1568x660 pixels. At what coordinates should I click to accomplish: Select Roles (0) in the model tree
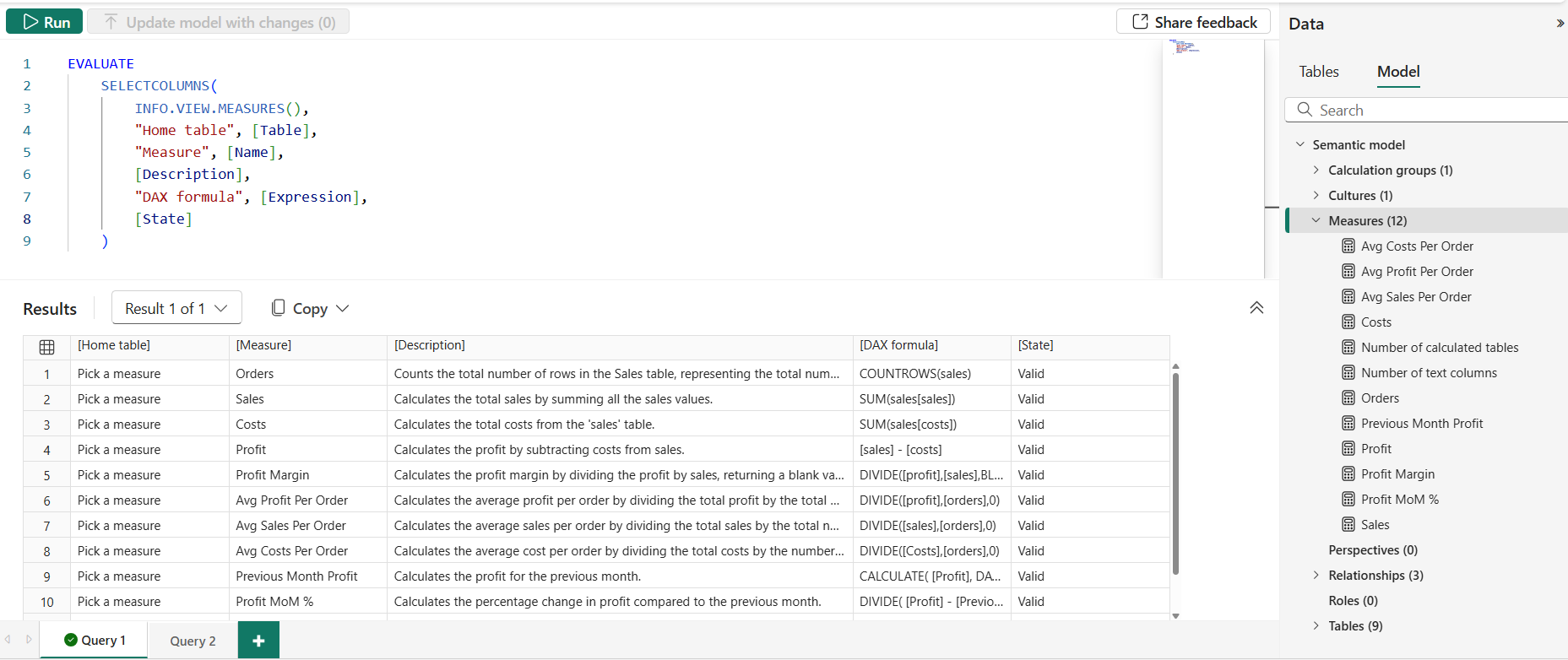point(1353,601)
